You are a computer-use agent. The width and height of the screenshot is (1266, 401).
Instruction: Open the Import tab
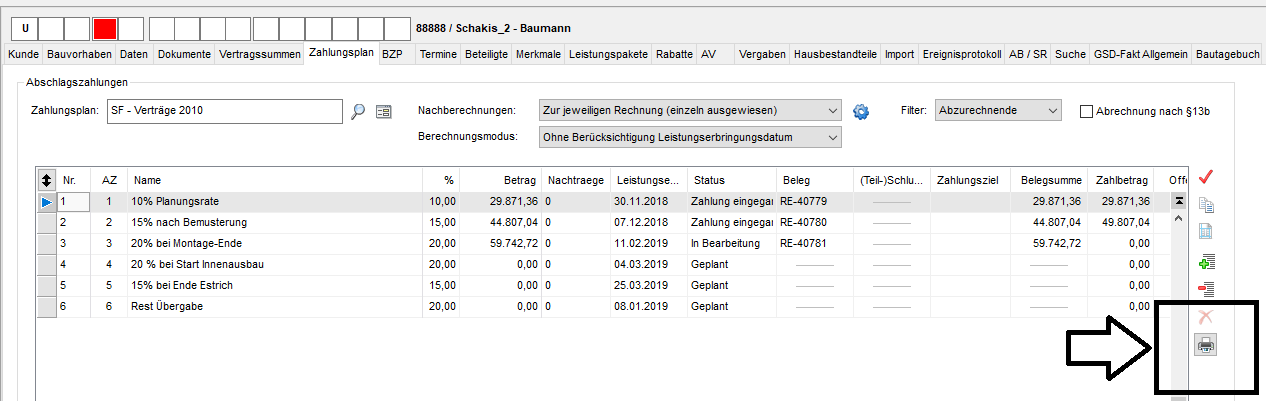[899, 54]
